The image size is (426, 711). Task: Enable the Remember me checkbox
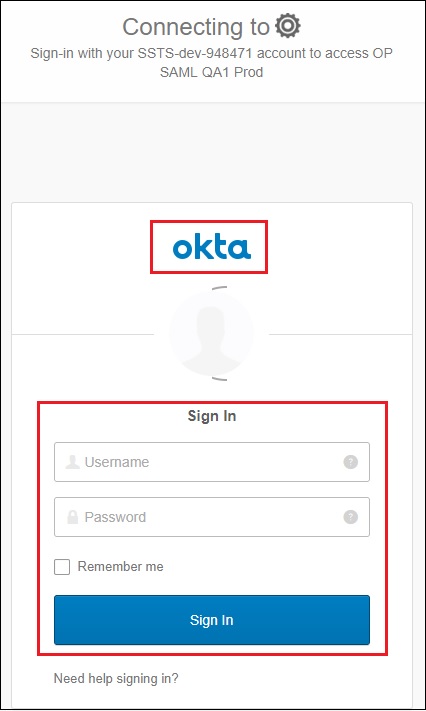62,567
